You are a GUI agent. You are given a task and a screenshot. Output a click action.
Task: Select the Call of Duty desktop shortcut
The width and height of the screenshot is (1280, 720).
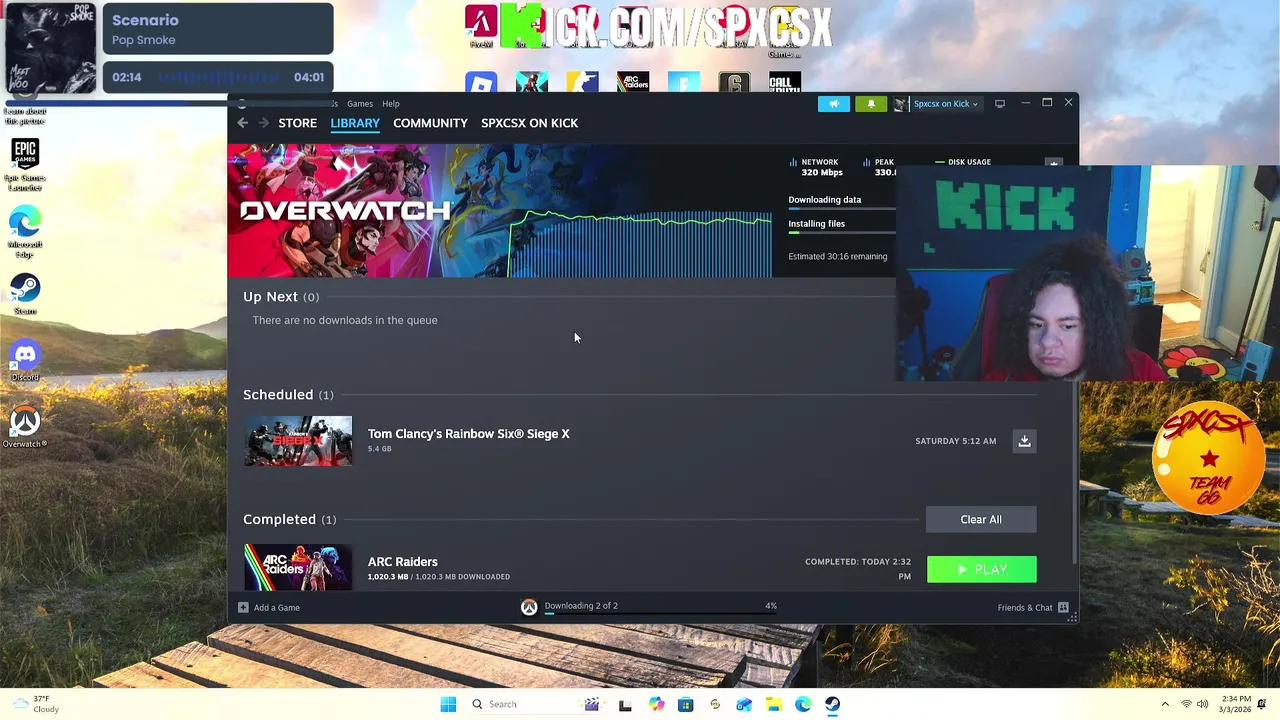click(785, 83)
